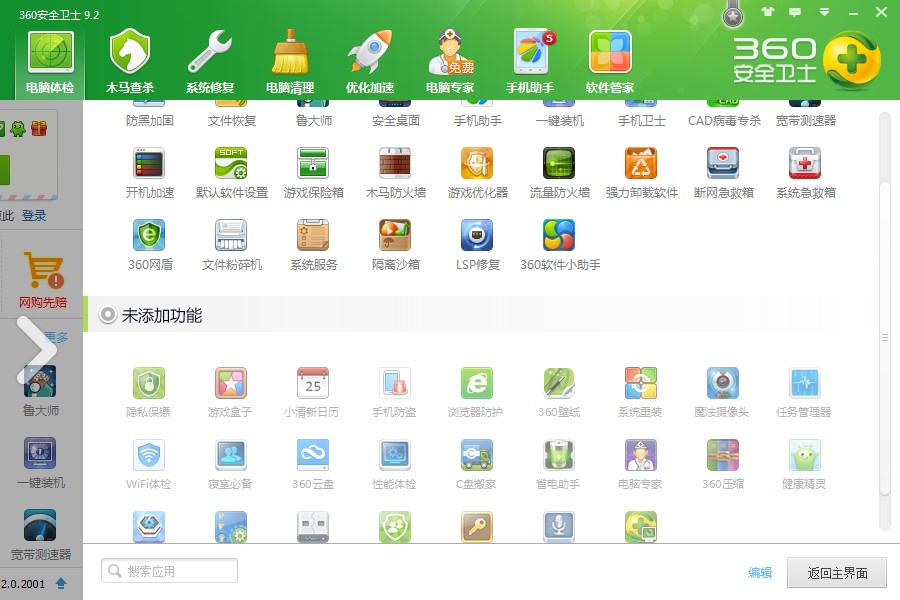Open the LSP修复 tool
Screen dimensions: 900x600
tap(478, 245)
